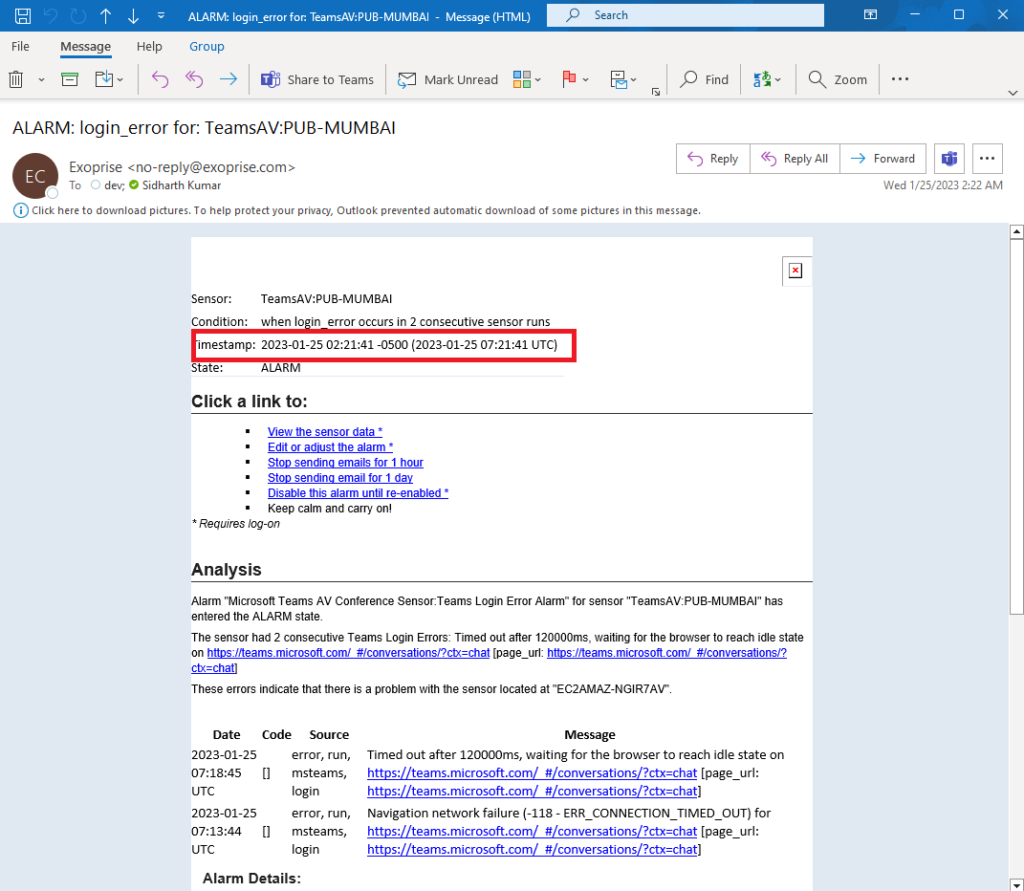The width and height of the screenshot is (1024, 891).
Task: Click scrollbar up arrow
Action: coord(1016,231)
